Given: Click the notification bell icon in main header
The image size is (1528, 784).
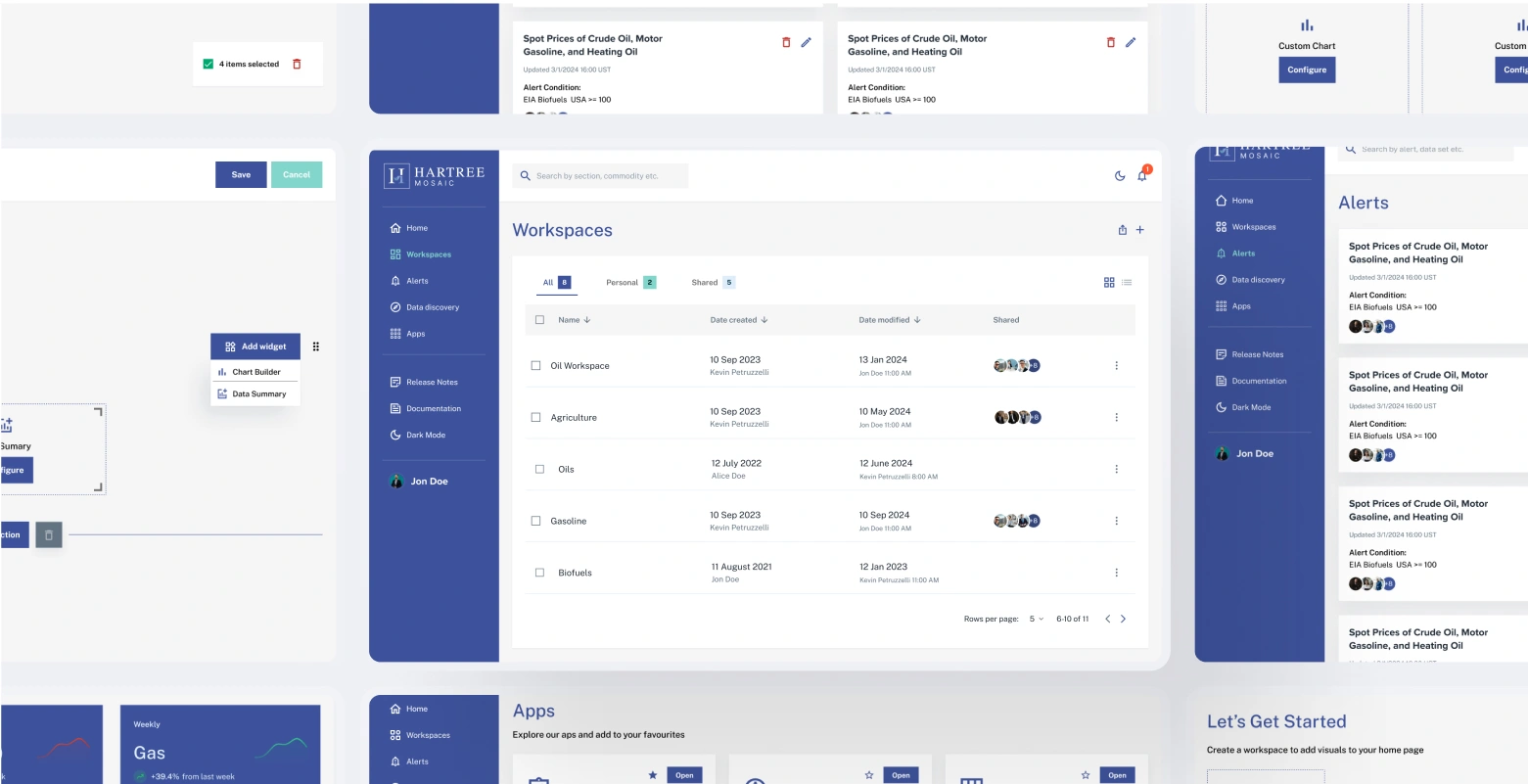Looking at the screenshot, I should (1141, 176).
